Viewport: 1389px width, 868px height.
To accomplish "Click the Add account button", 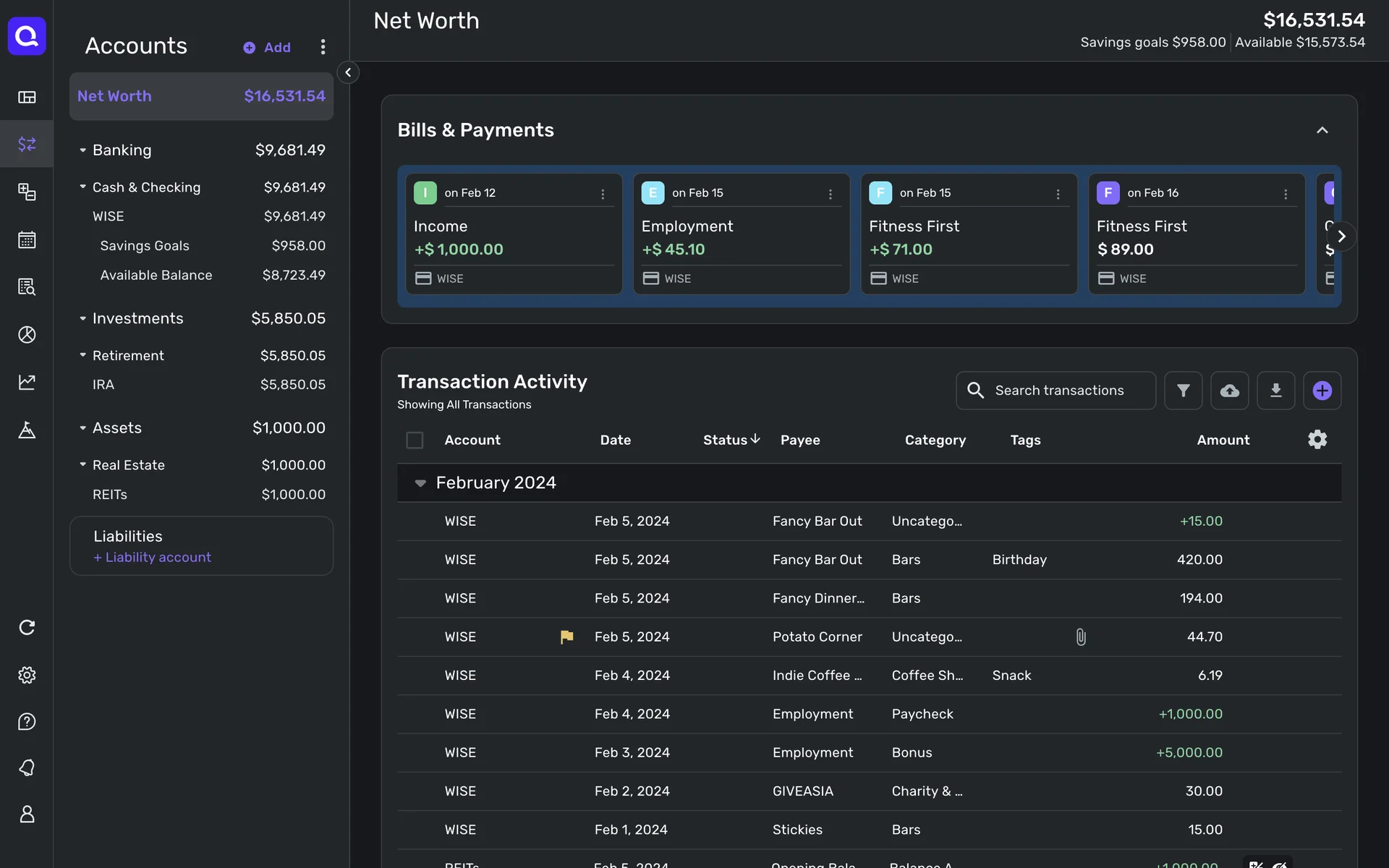I will coord(267,48).
